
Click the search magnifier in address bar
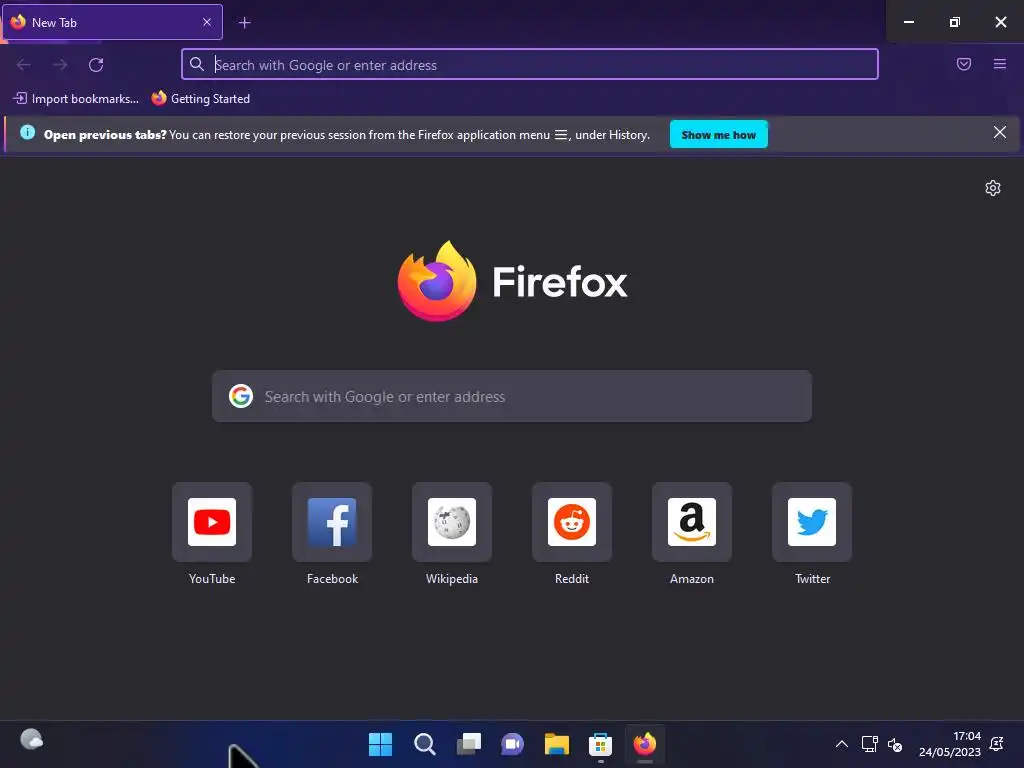197,64
